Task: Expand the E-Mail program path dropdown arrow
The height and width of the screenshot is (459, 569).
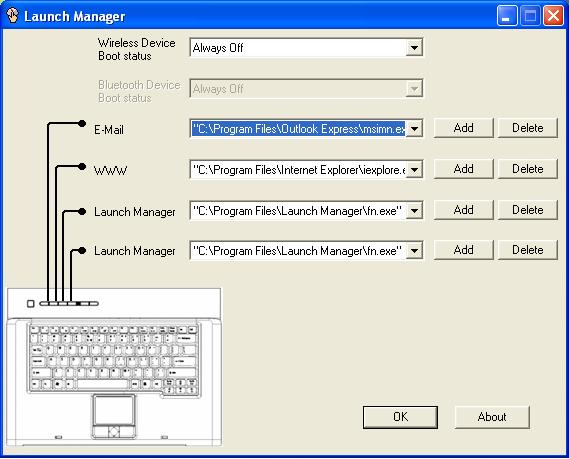Action: click(x=414, y=129)
